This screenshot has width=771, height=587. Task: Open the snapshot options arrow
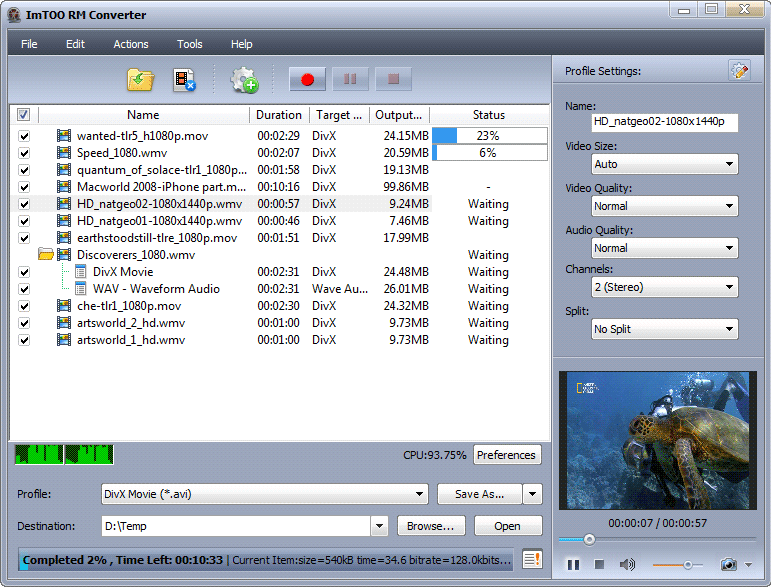coord(748,565)
